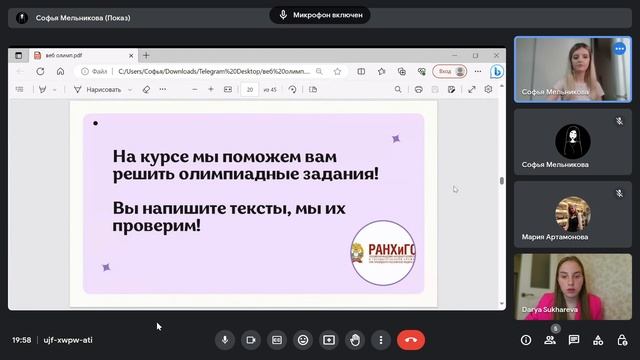Viewport: 640px width, 360px height.
Task: Open more options three-dot menu in call bar
Action: [381, 340]
